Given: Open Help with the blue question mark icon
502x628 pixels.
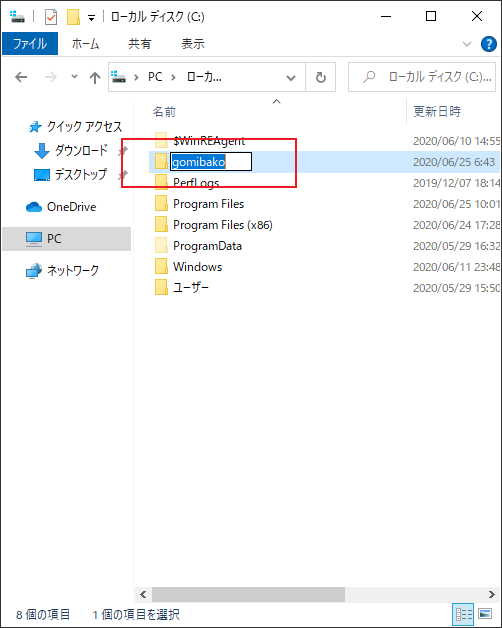Looking at the screenshot, I should pos(488,44).
